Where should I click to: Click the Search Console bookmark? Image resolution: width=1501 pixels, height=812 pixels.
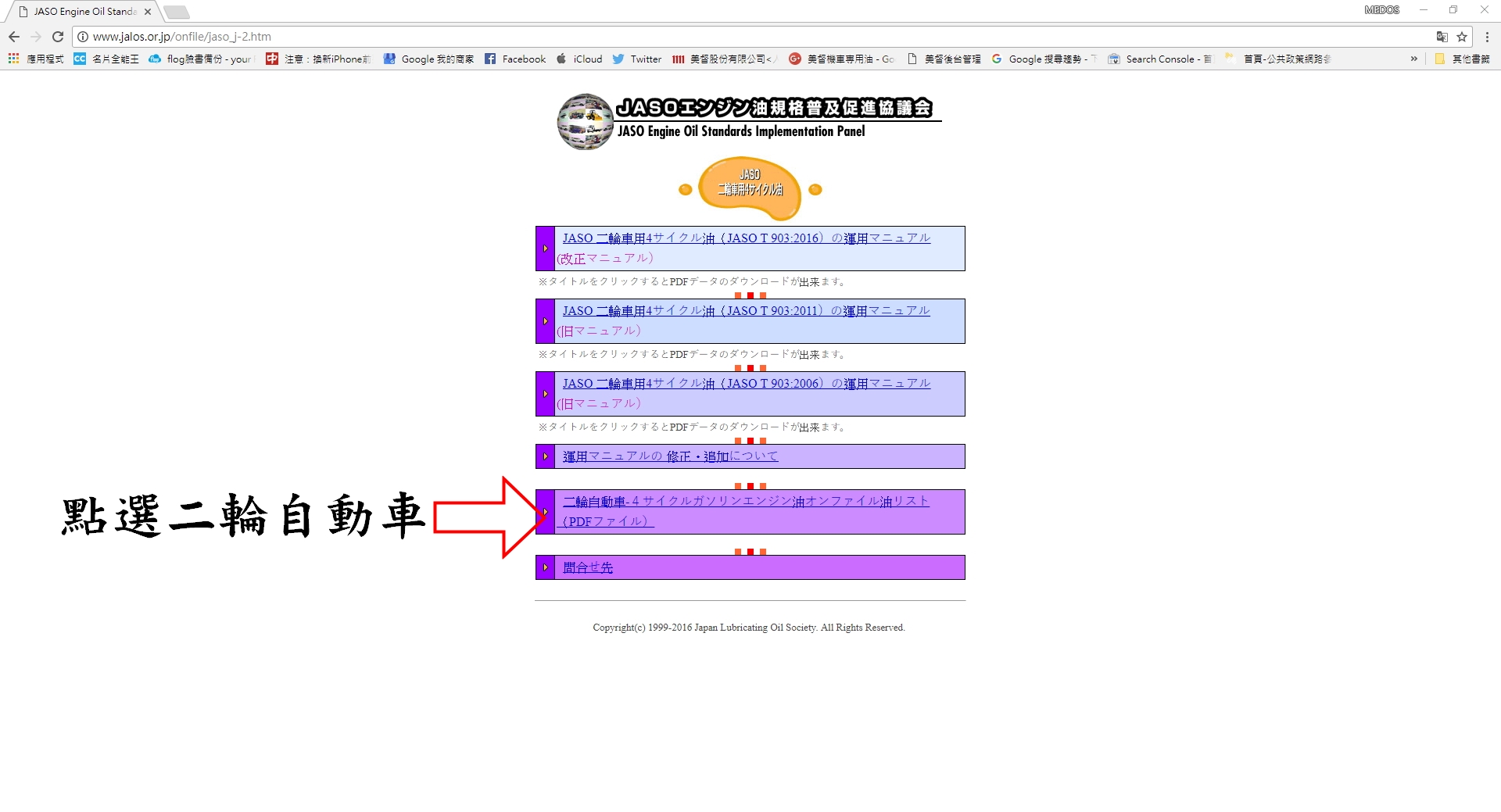1159,59
